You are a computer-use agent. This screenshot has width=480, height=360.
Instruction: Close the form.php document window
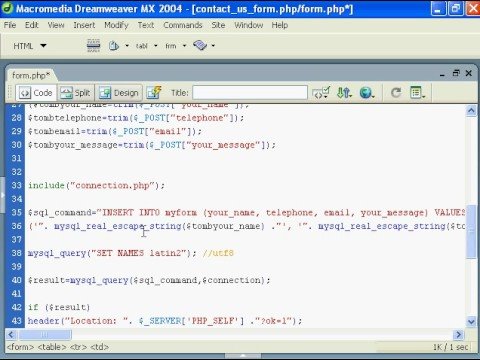[x=469, y=73]
